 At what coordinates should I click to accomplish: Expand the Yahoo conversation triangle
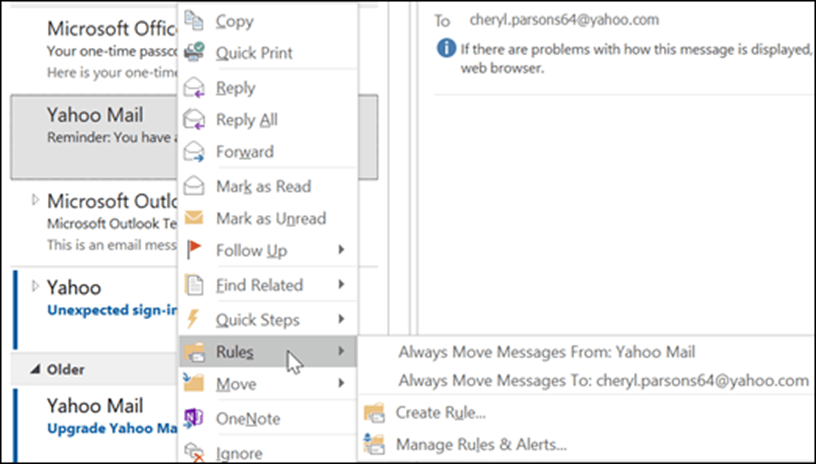(x=35, y=286)
